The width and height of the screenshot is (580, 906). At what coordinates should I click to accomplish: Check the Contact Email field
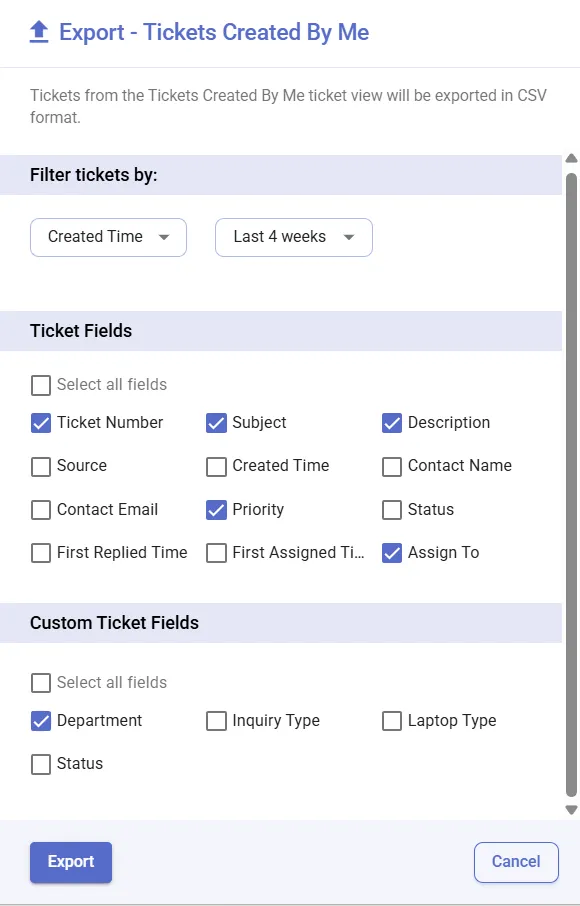click(x=40, y=510)
